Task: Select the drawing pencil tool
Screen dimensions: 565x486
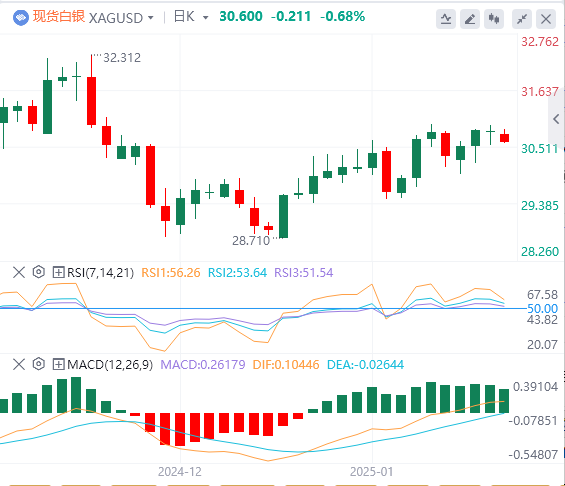Action: coord(470,19)
